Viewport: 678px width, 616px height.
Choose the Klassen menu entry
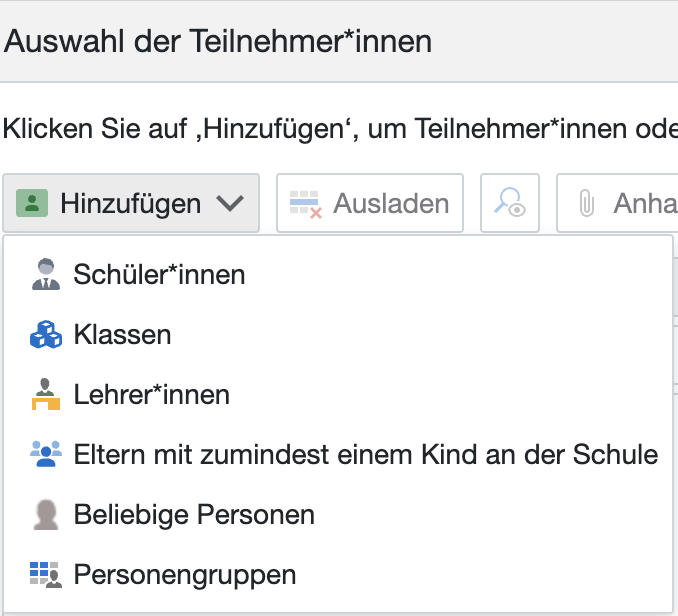122,335
